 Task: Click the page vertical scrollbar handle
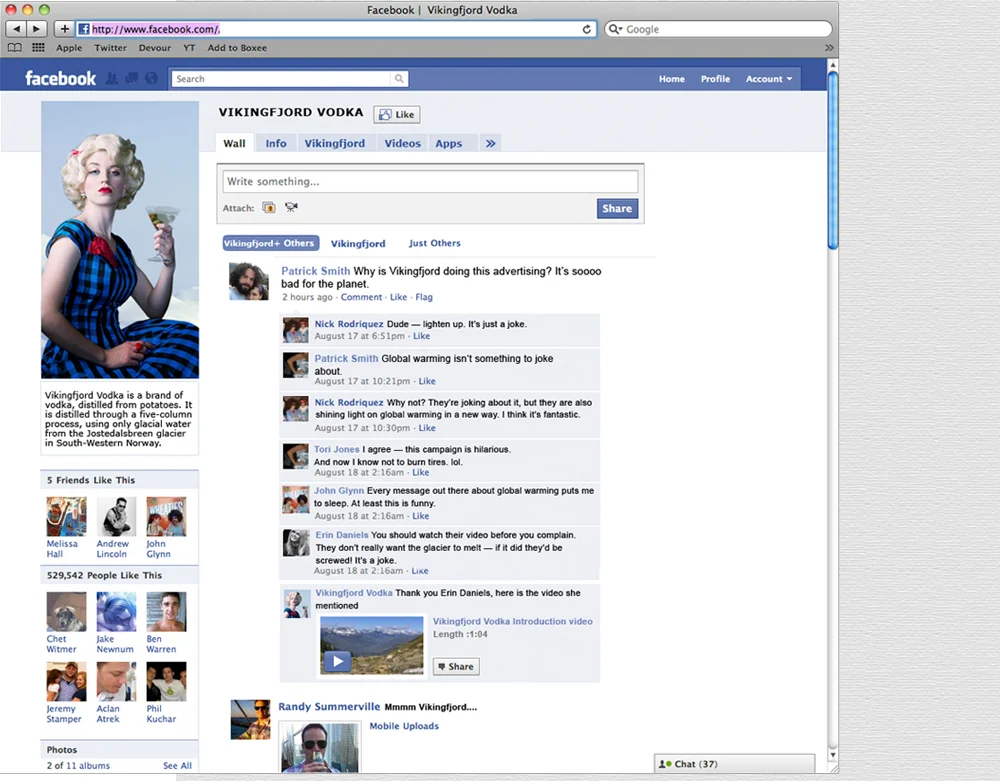tap(832, 159)
